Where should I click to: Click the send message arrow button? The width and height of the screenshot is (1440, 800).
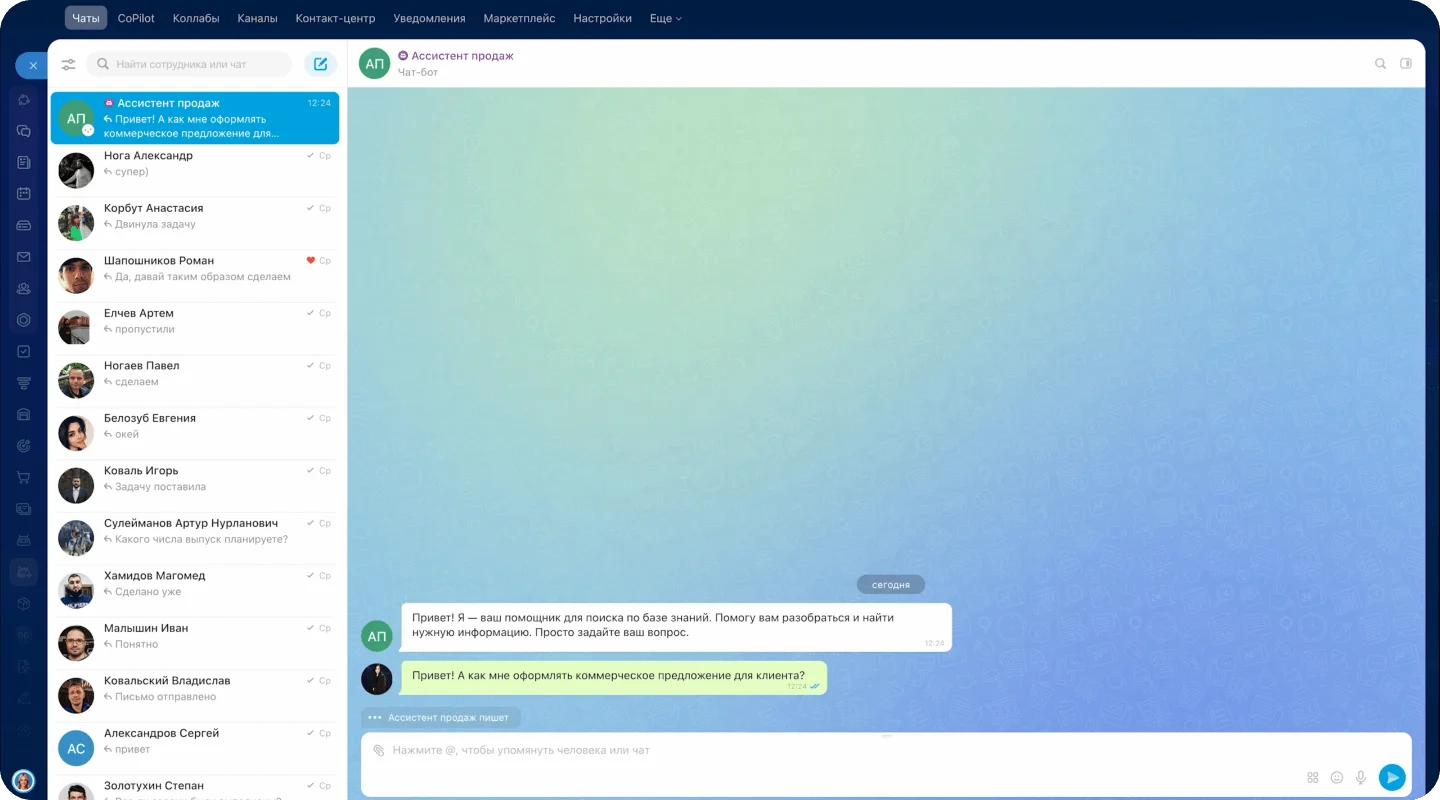point(1391,777)
